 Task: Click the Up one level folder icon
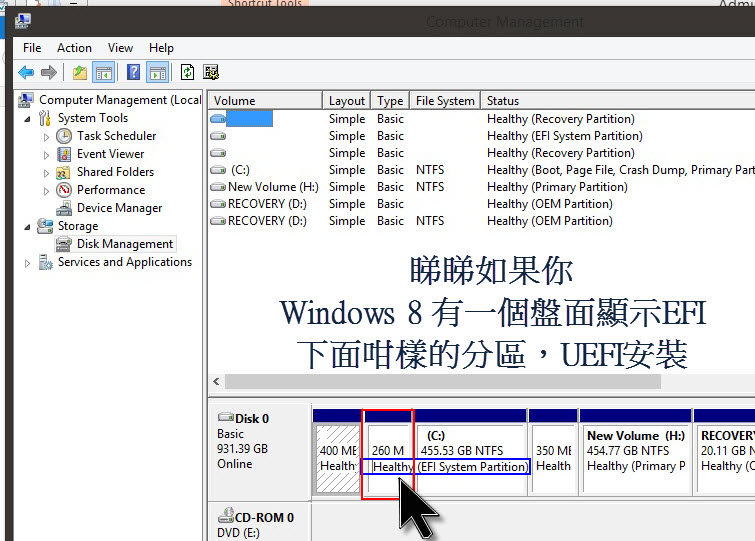coord(80,73)
